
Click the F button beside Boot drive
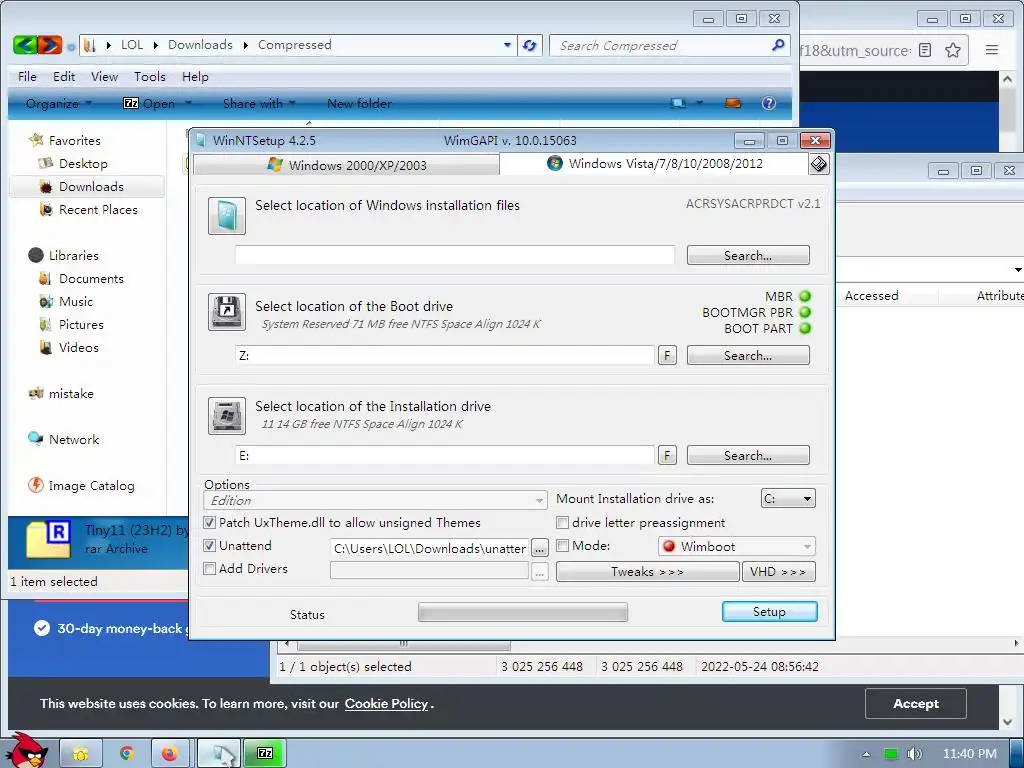(667, 355)
